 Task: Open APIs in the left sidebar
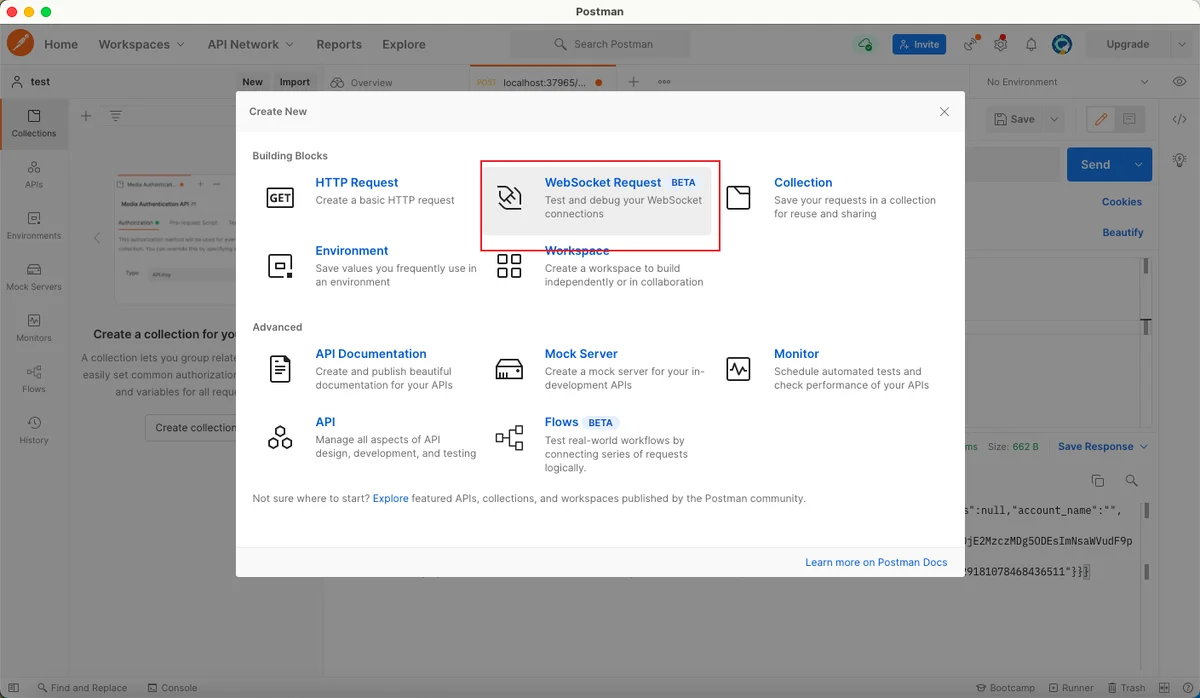point(34,175)
